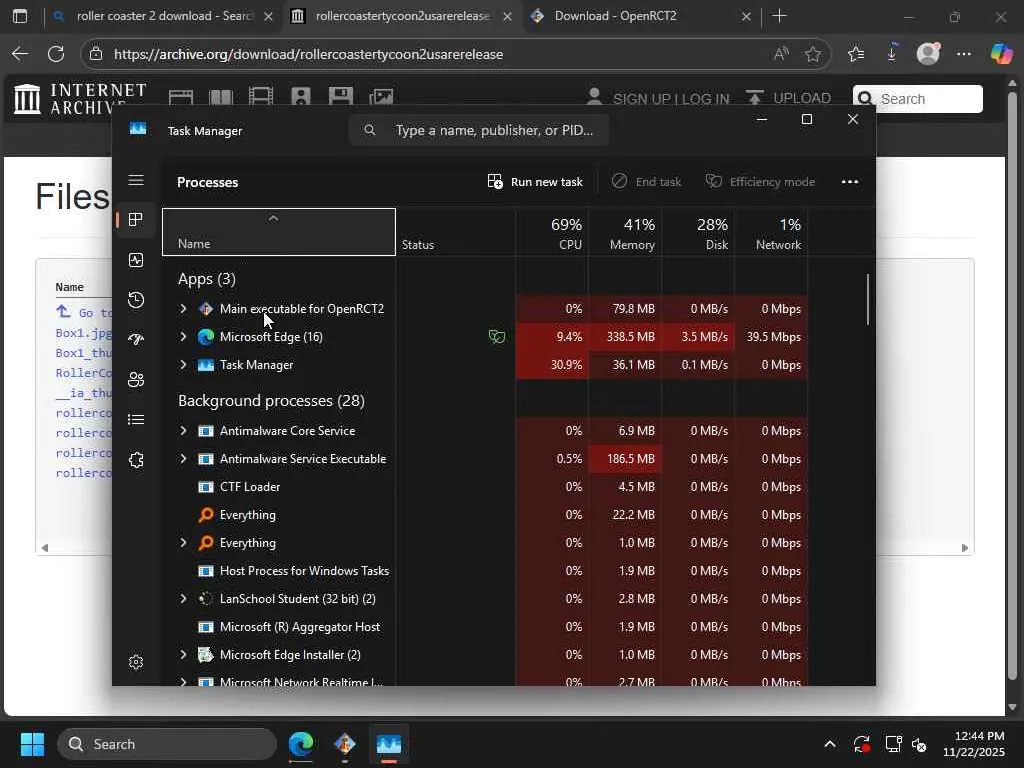The width and height of the screenshot is (1024, 768).
Task: Click the Internet Archive Search field
Action: [918, 99]
